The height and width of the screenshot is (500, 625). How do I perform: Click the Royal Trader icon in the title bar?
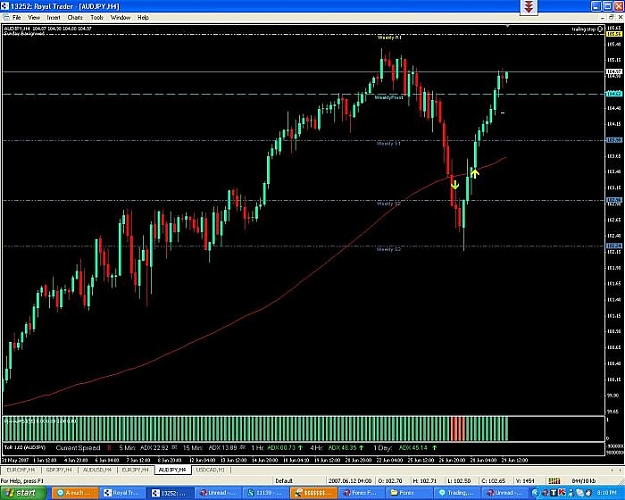coord(4,6)
